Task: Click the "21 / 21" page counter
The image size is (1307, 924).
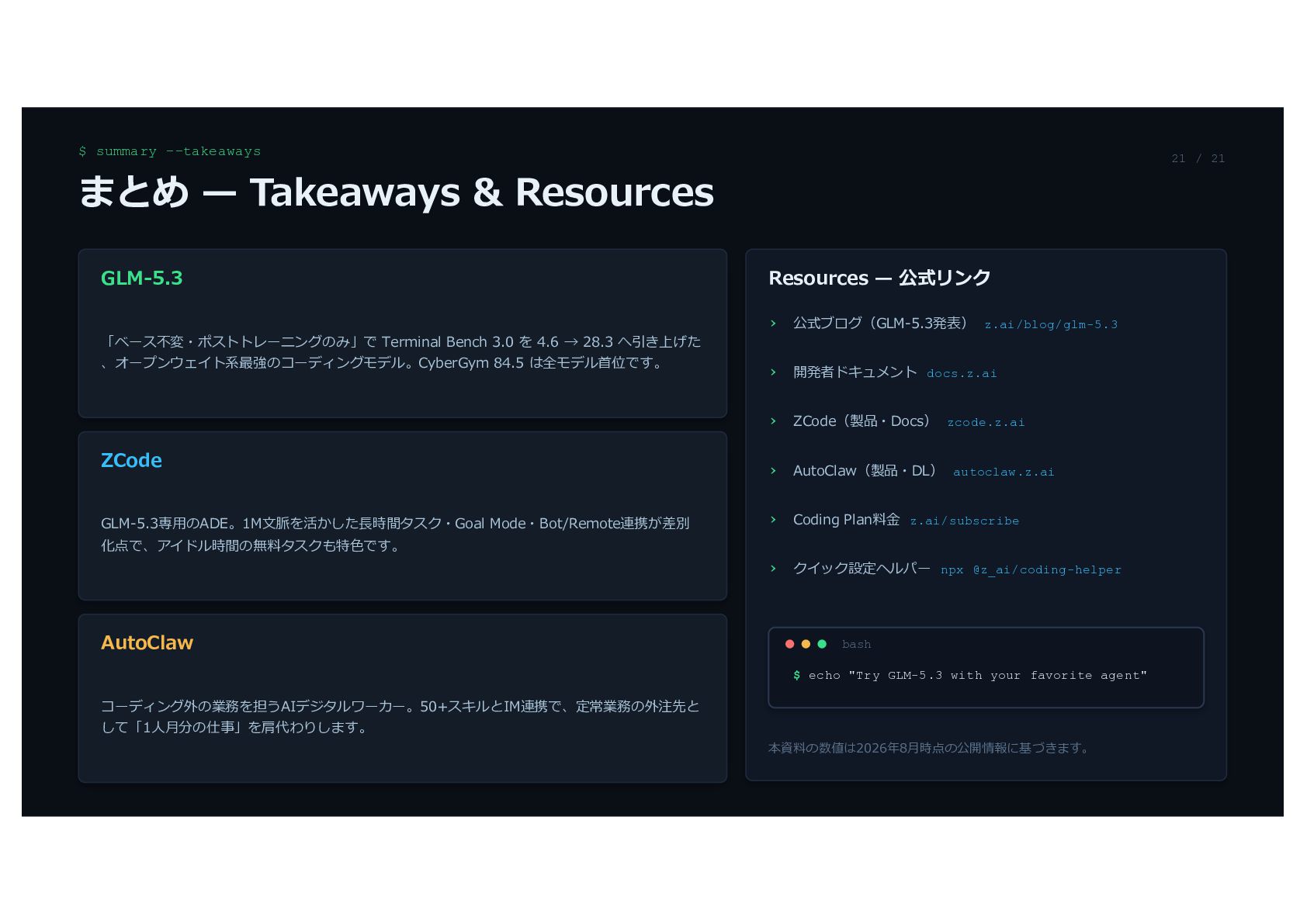Action: click(x=1198, y=158)
